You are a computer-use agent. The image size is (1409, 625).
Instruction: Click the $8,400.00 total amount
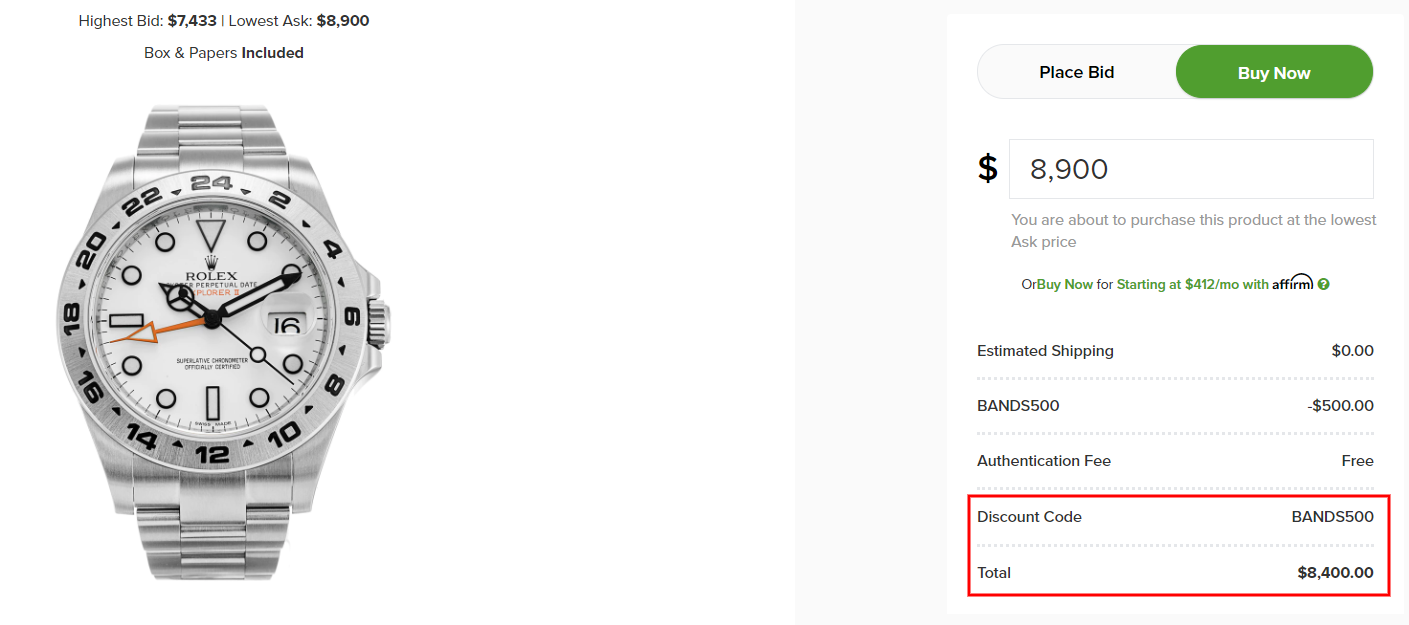pyautogui.click(x=1335, y=573)
